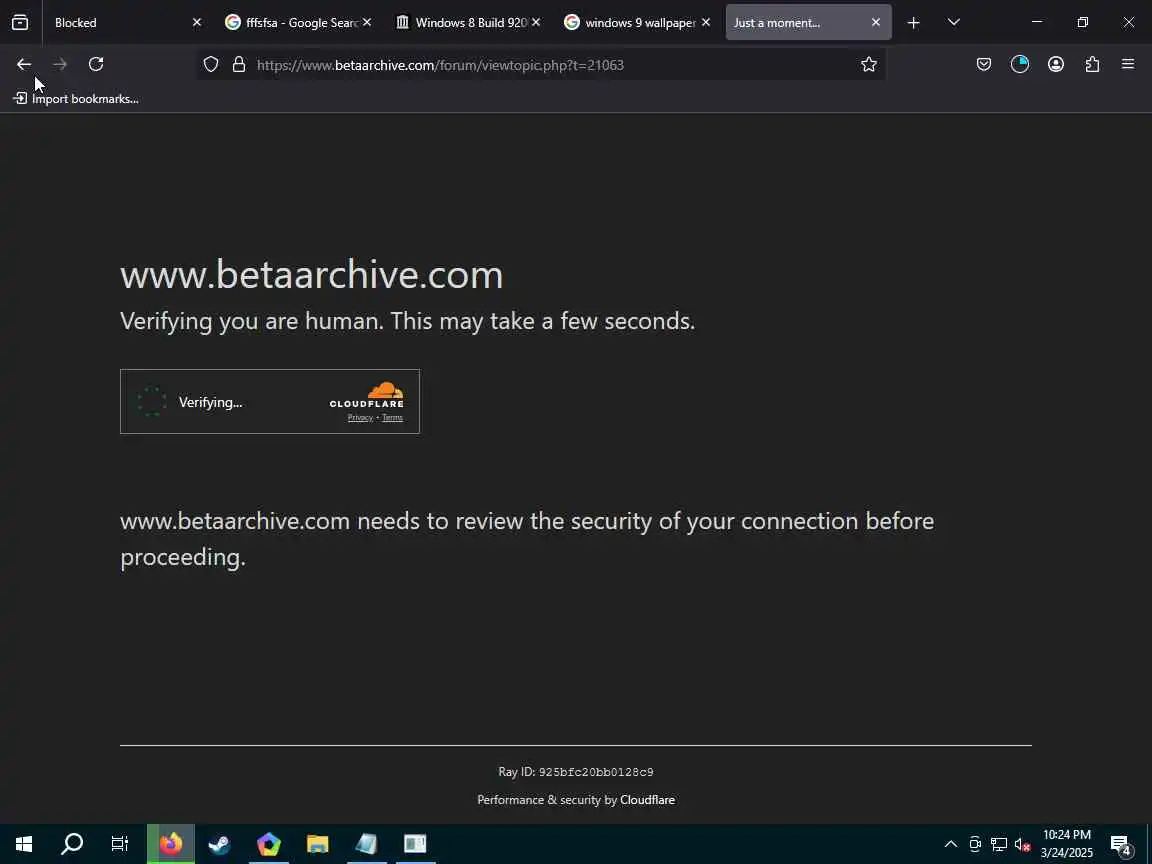This screenshot has width=1152, height=864.
Task: Open the Firefox application menu
Action: 1128,65
